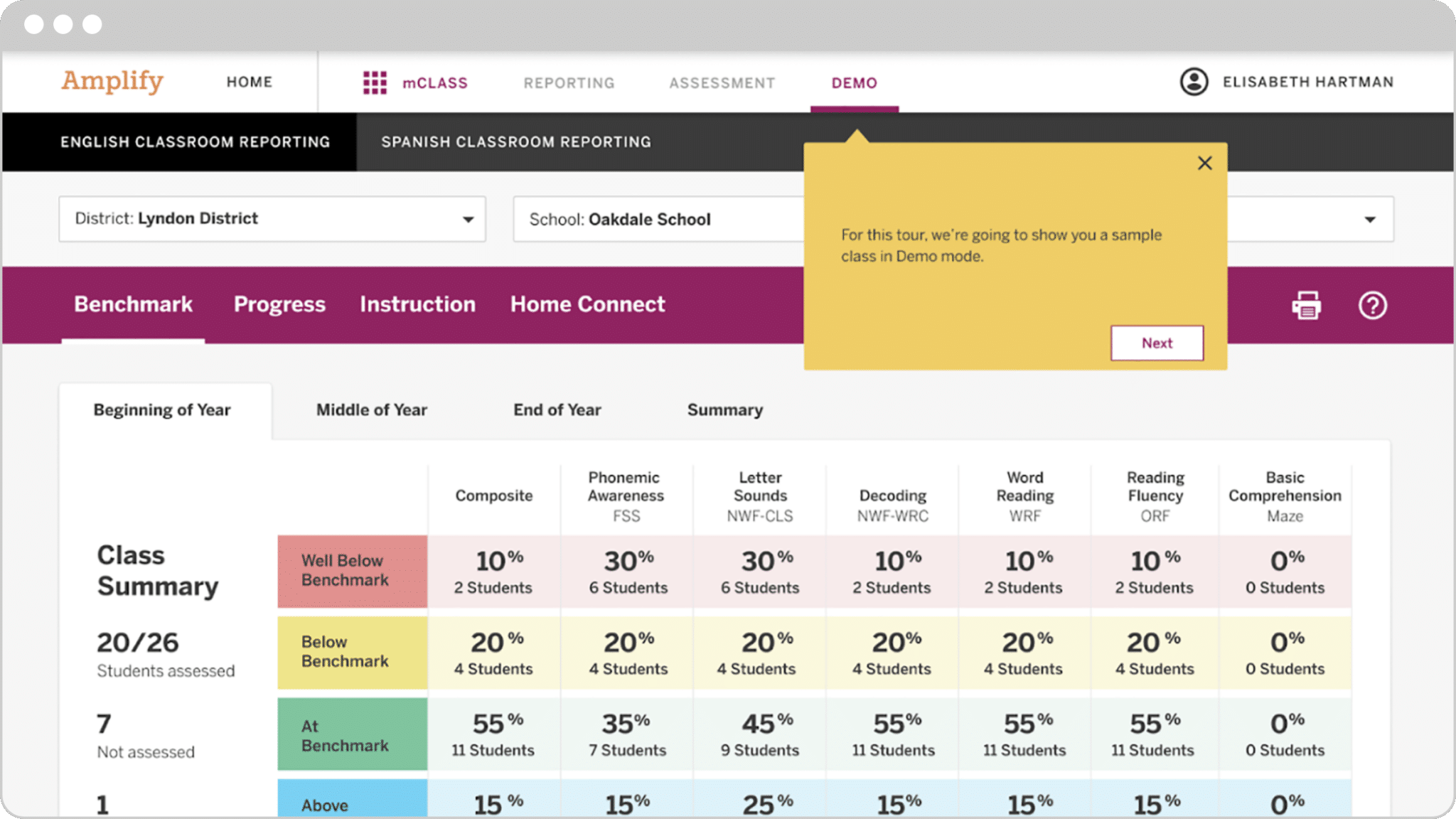Select the Progress tab
The image size is (1456, 819).
point(279,304)
